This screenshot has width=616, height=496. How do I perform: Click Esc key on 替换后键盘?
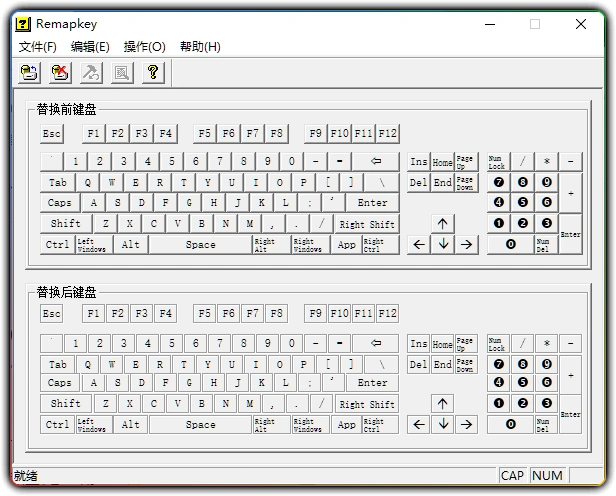pos(51,314)
